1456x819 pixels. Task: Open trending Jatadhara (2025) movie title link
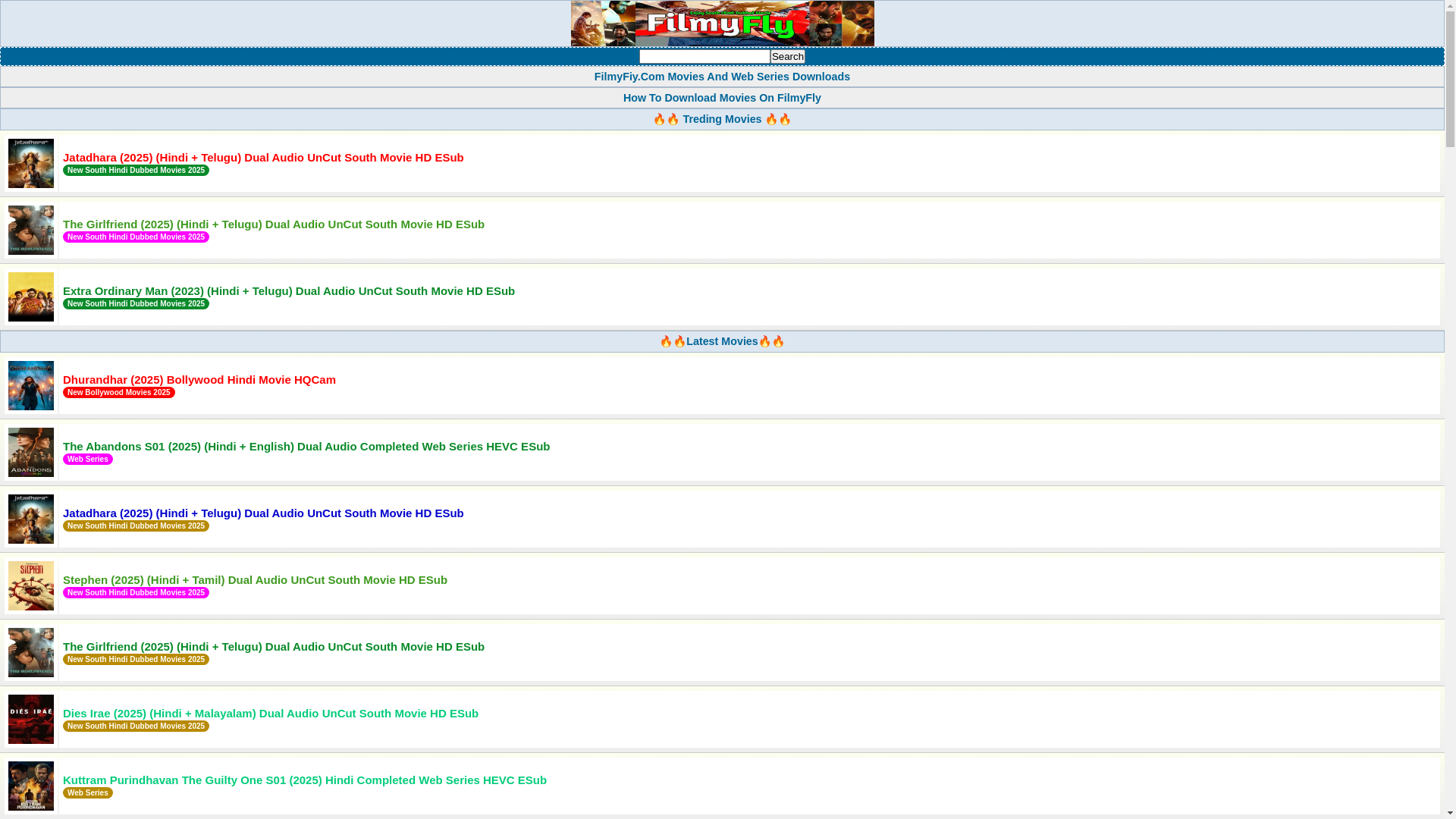(x=263, y=158)
